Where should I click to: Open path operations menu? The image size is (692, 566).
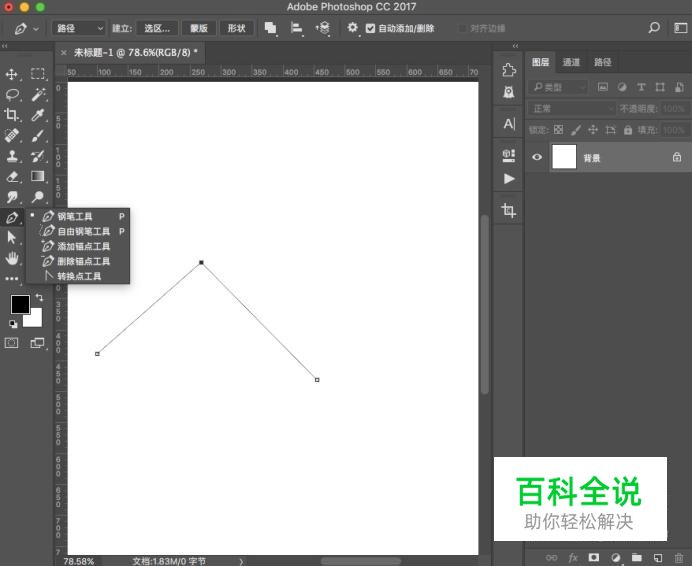point(271,28)
